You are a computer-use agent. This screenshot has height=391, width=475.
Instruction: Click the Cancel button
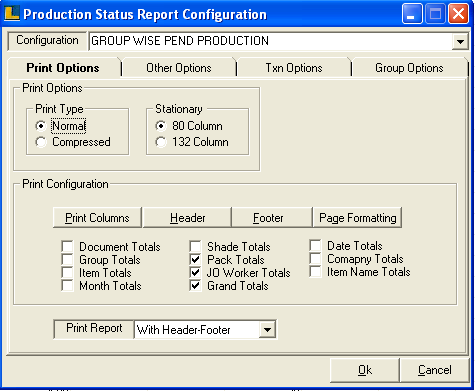(x=434, y=370)
